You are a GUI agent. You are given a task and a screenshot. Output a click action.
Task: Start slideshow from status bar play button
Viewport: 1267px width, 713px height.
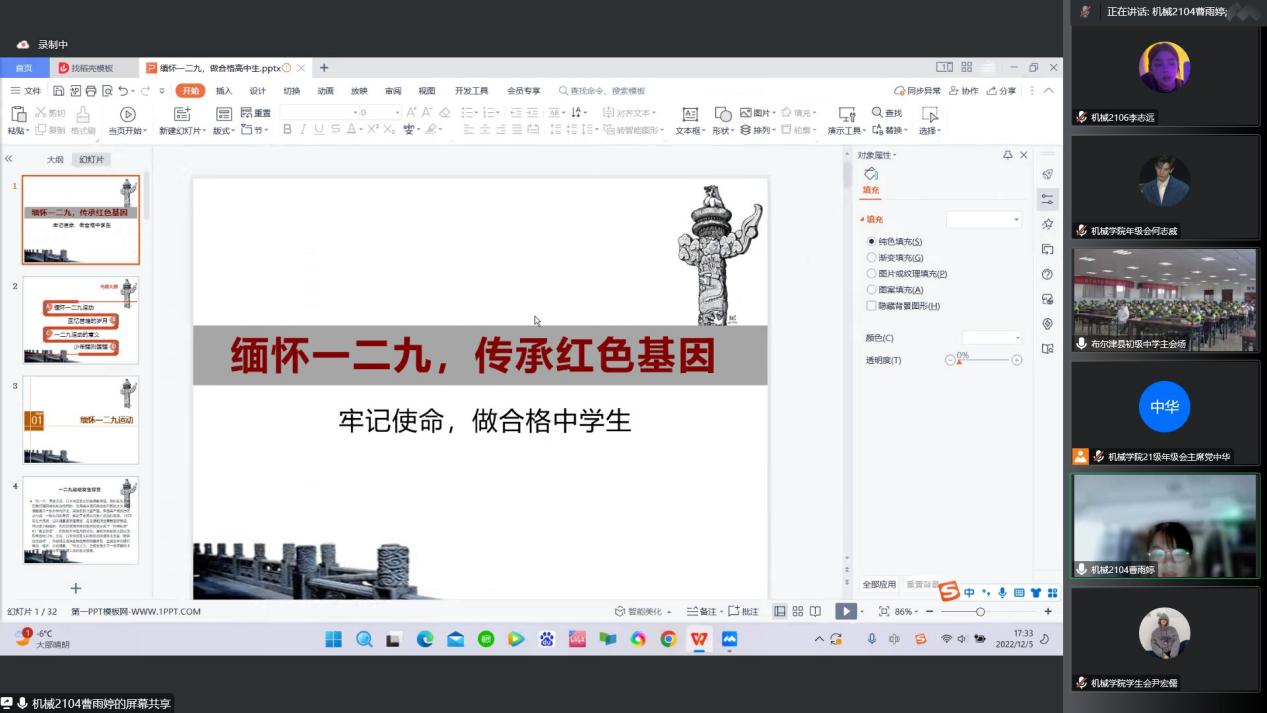[845, 611]
